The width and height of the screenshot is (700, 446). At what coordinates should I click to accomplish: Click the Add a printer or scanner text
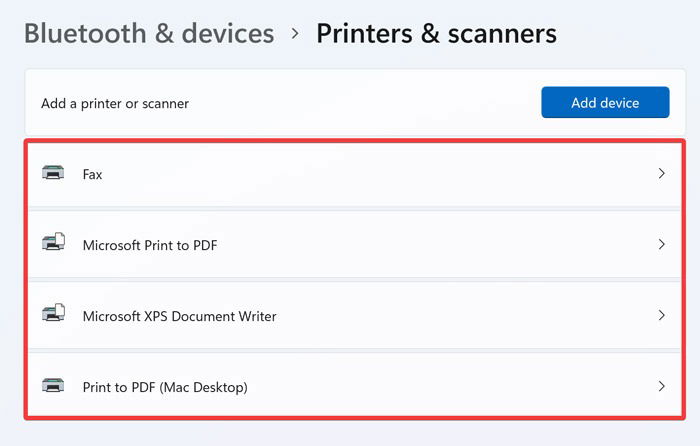115,104
